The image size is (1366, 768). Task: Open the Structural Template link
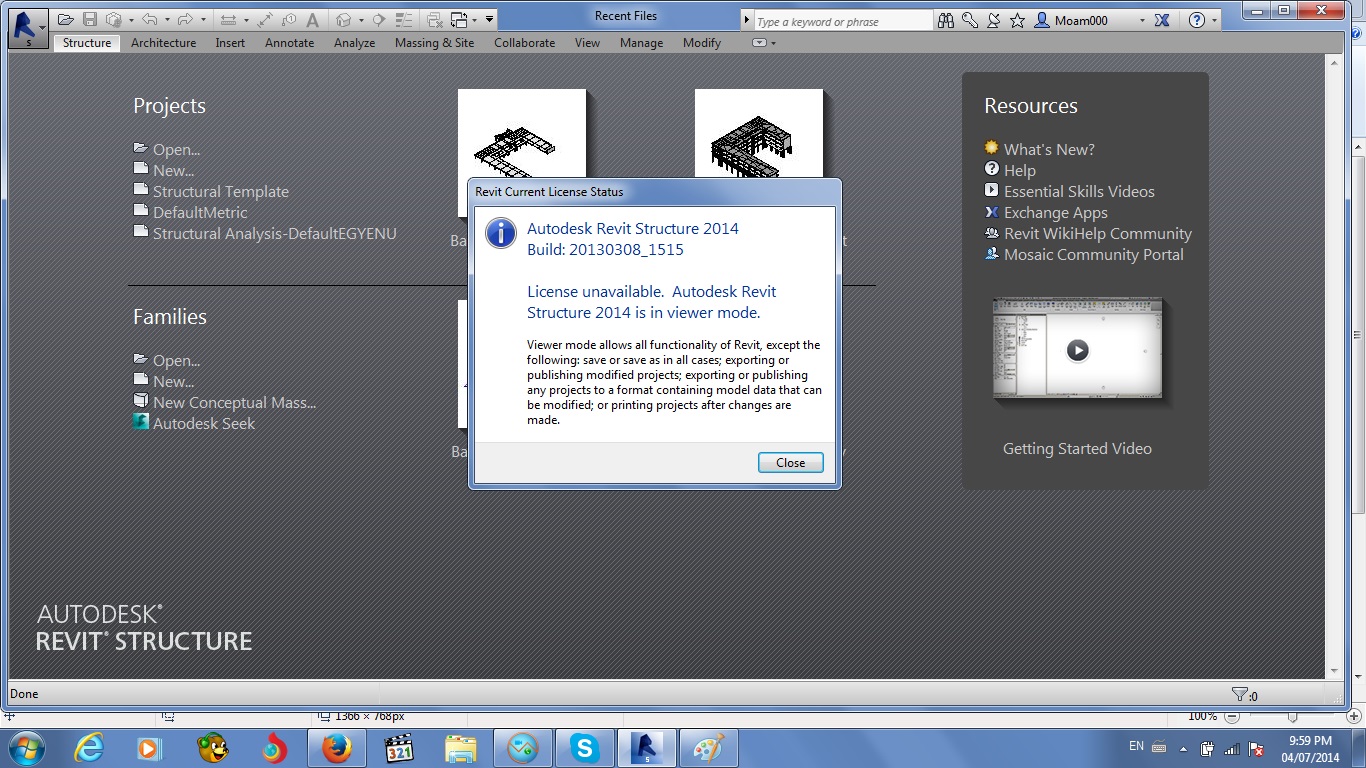point(220,191)
